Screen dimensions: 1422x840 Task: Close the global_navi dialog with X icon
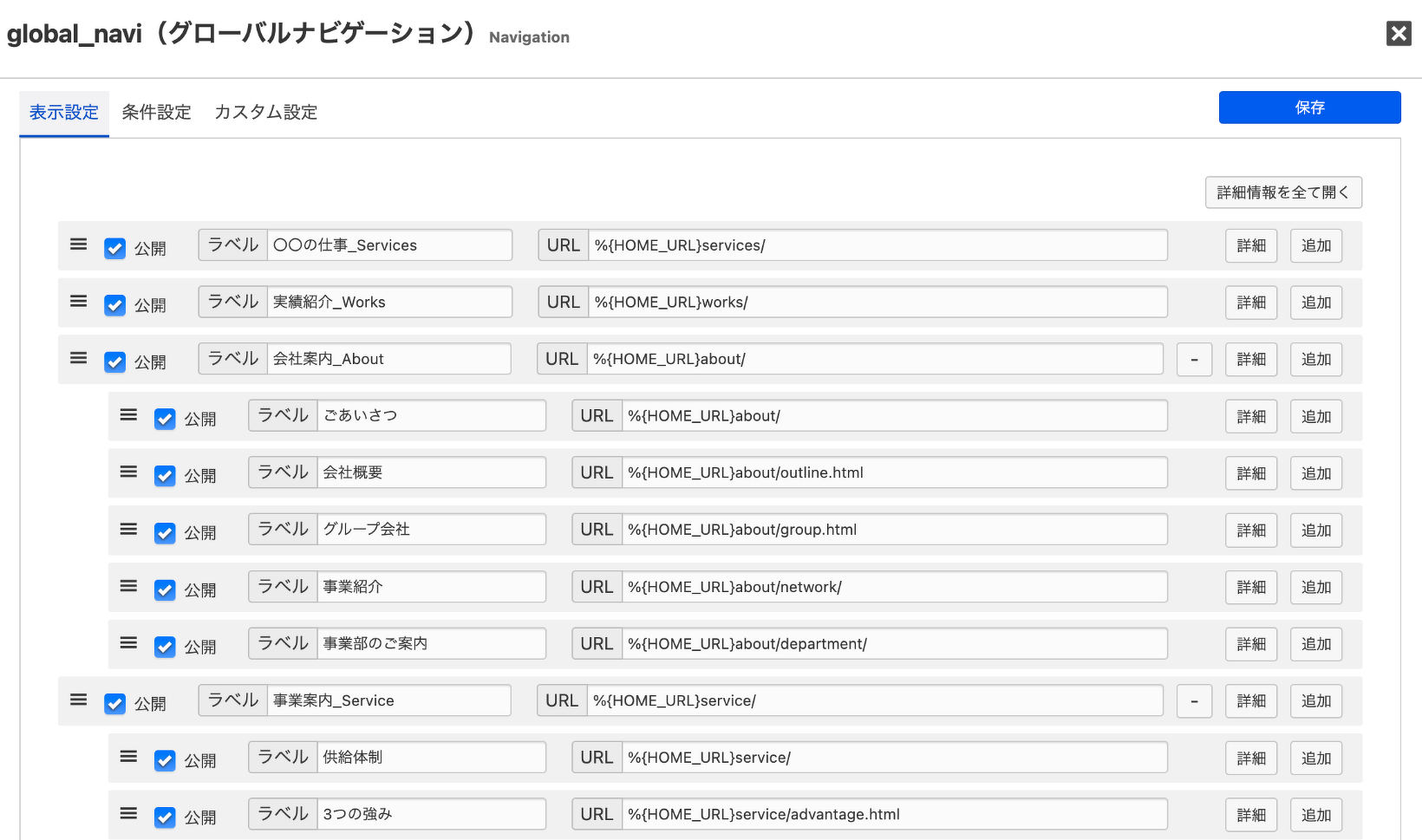(x=1399, y=34)
